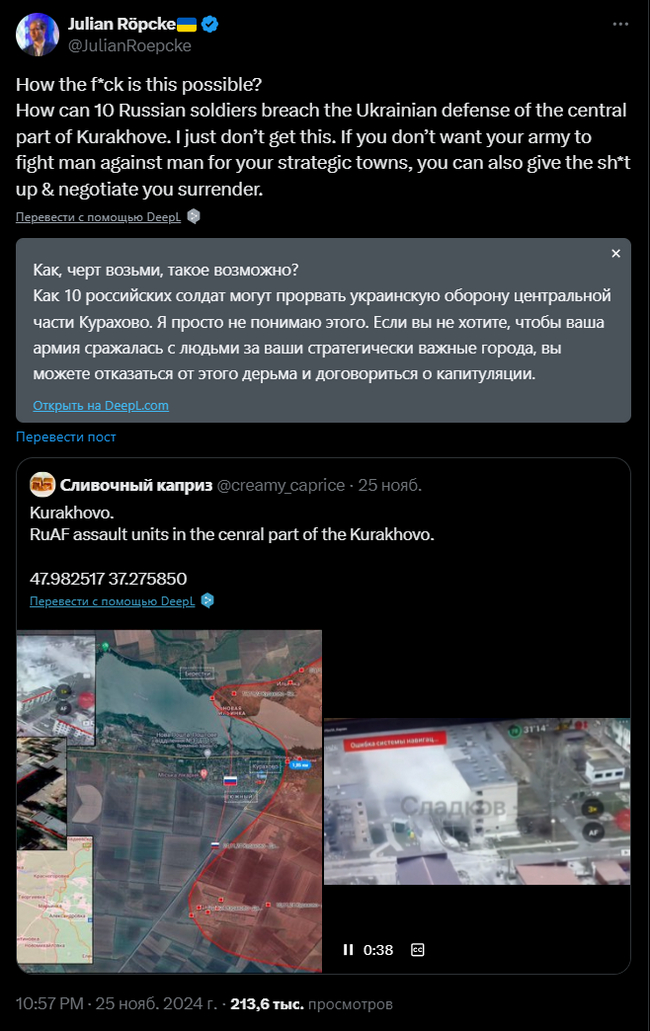Click the drone footage video frame
650x1031 pixels.
pos(477,801)
